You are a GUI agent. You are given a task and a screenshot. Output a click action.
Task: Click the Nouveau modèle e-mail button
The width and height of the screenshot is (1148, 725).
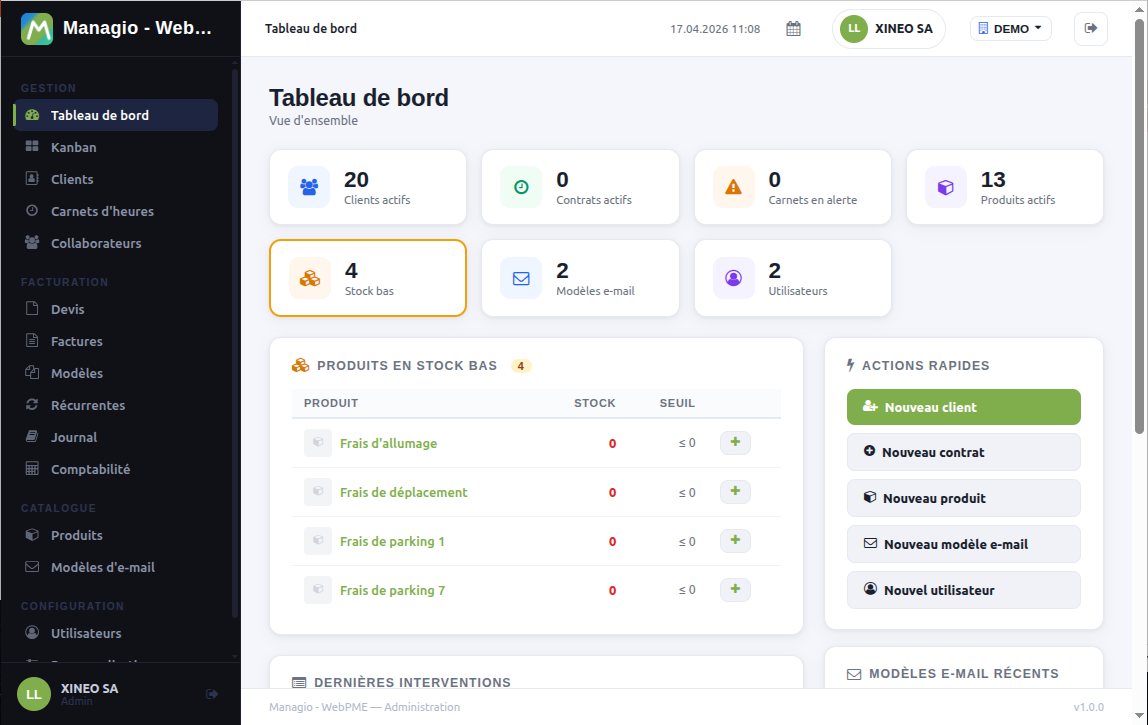[x=963, y=544]
